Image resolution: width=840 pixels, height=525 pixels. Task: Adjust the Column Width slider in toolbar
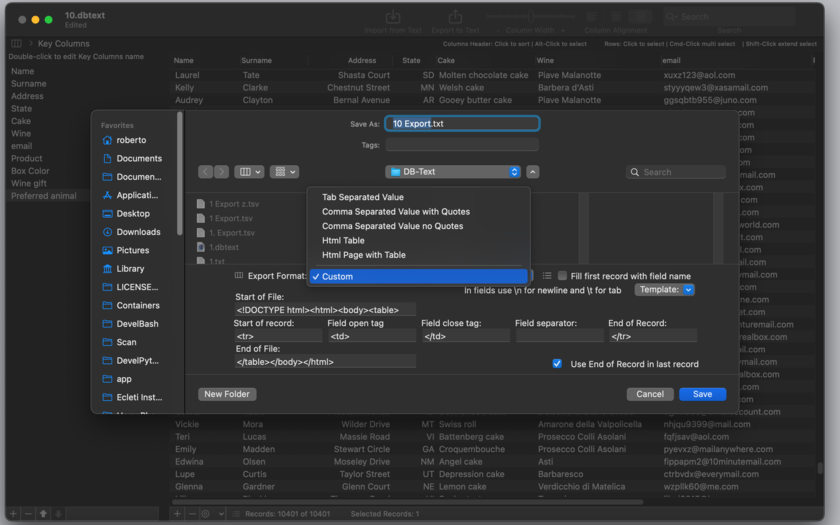click(530, 17)
